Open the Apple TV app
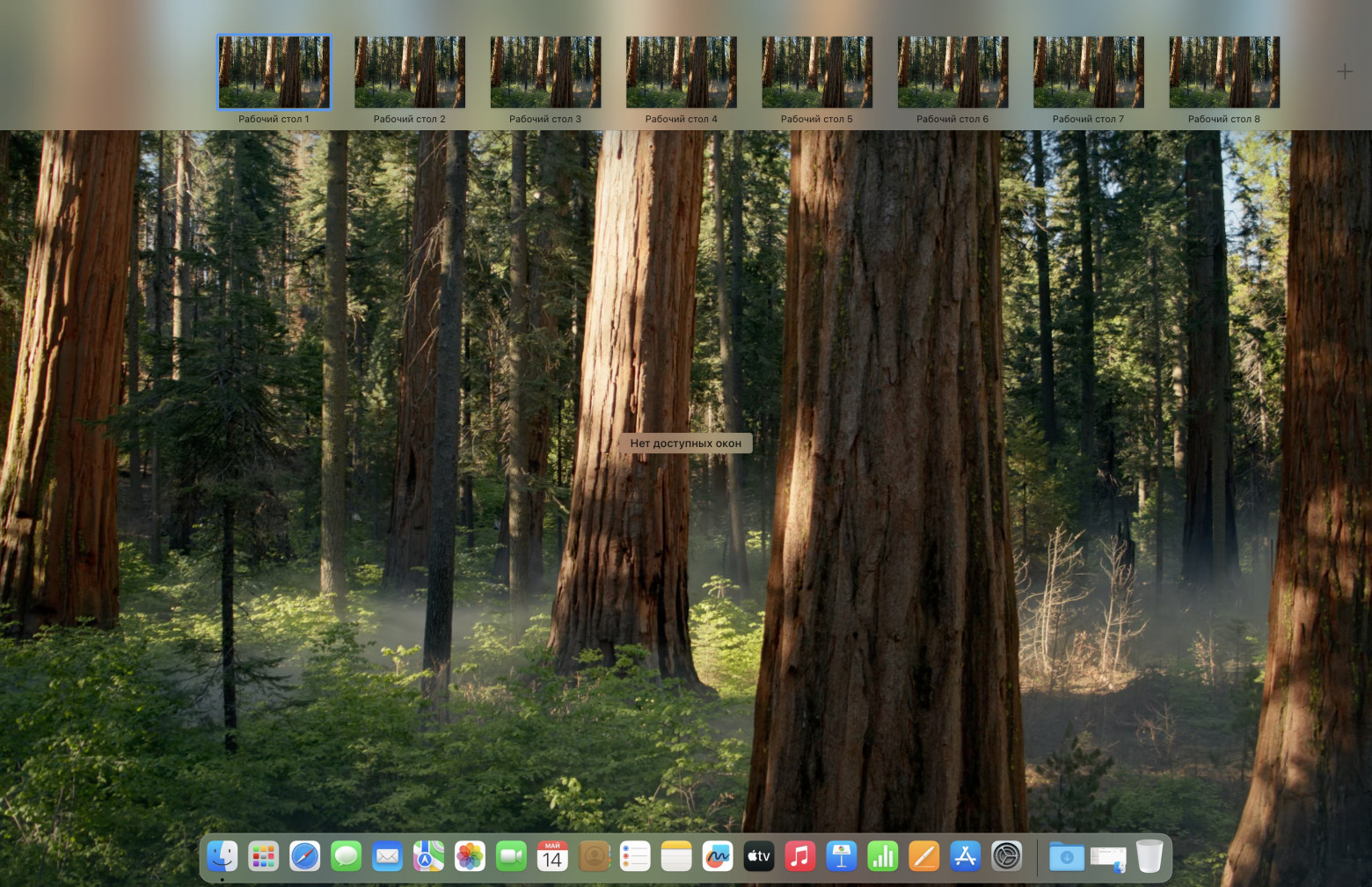The width and height of the screenshot is (1372, 887). 759,856
